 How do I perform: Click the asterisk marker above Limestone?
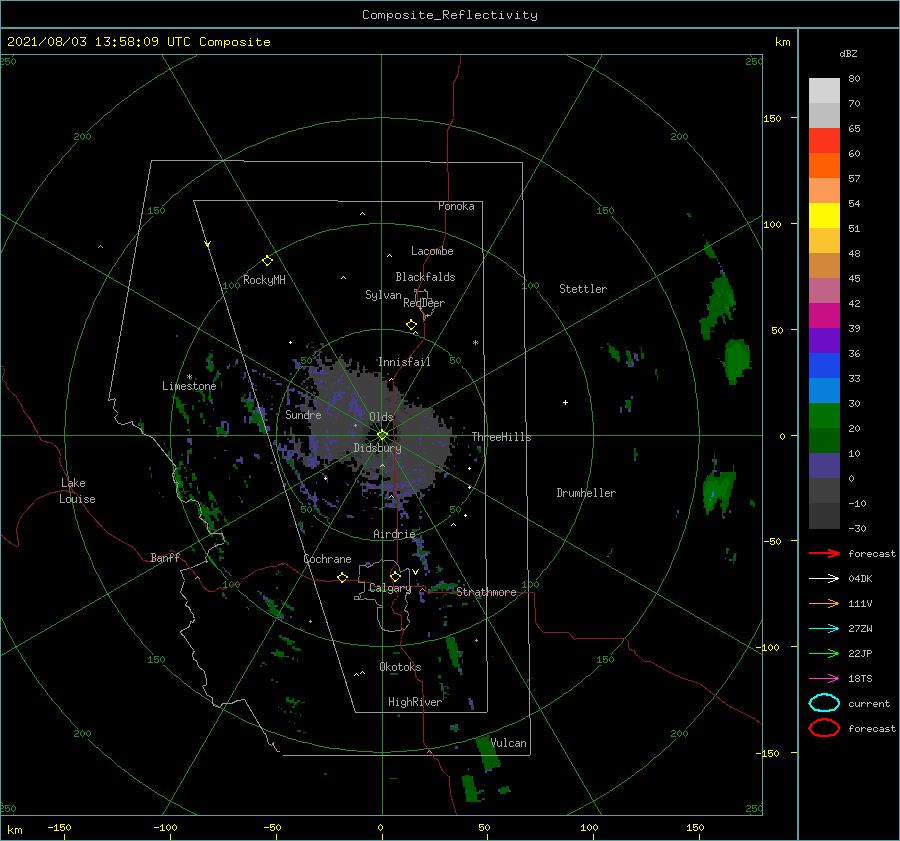pyautogui.click(x=189, y=377)
